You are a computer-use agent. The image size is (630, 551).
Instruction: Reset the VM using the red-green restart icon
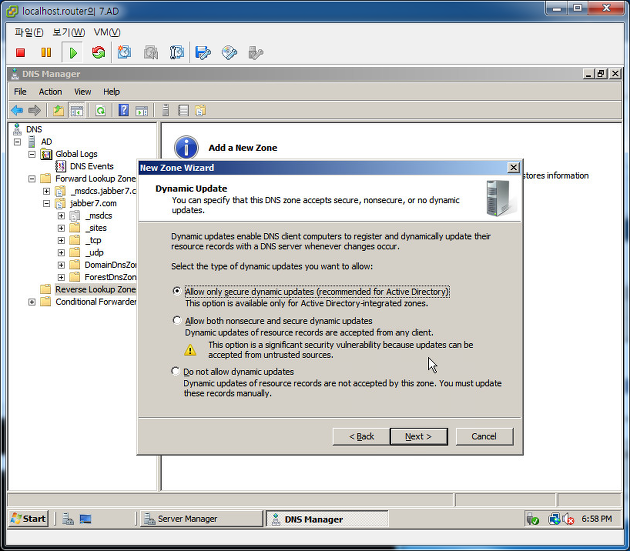pyautogui.click(x=98, y=53)
